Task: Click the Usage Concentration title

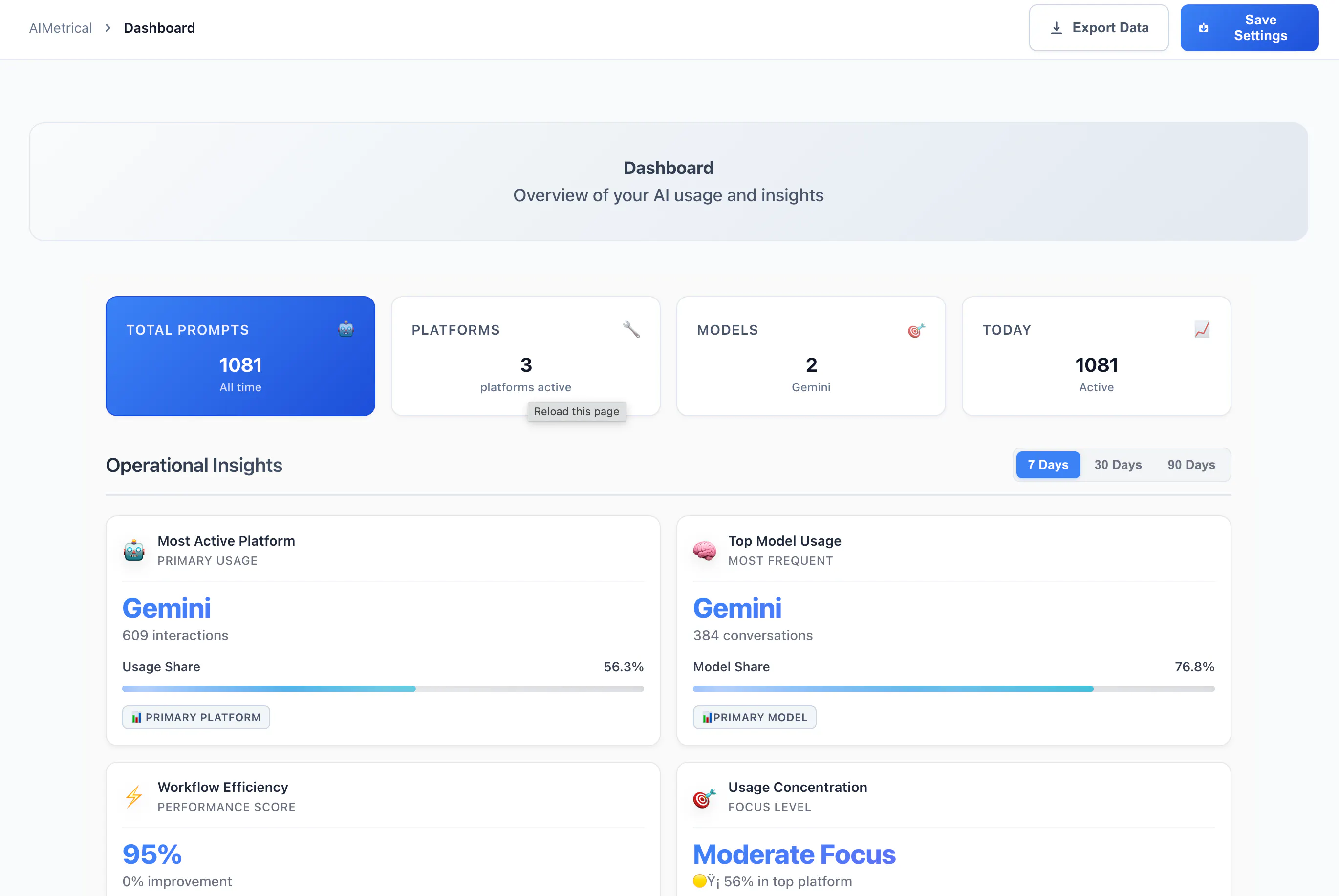Action: click(798, 787)
